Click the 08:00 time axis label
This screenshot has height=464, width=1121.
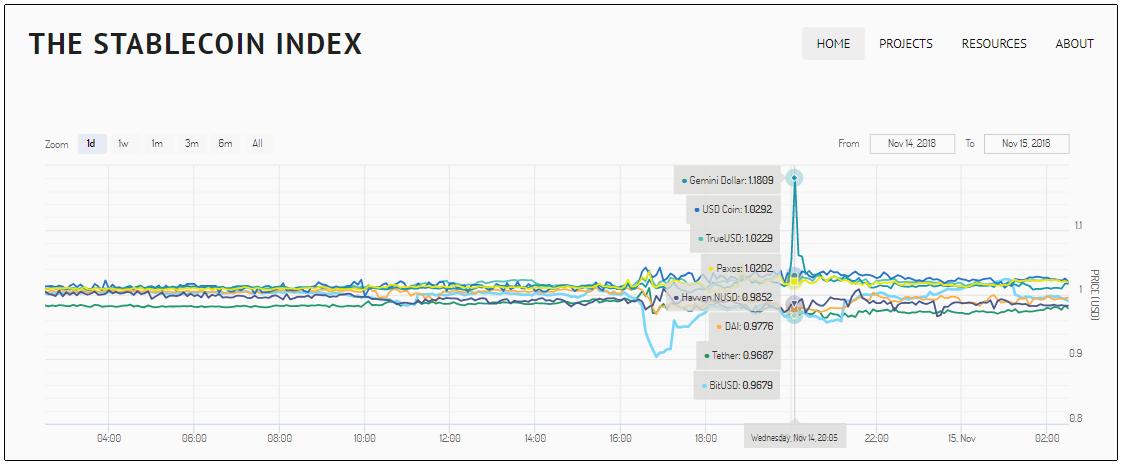coord(279,438)
